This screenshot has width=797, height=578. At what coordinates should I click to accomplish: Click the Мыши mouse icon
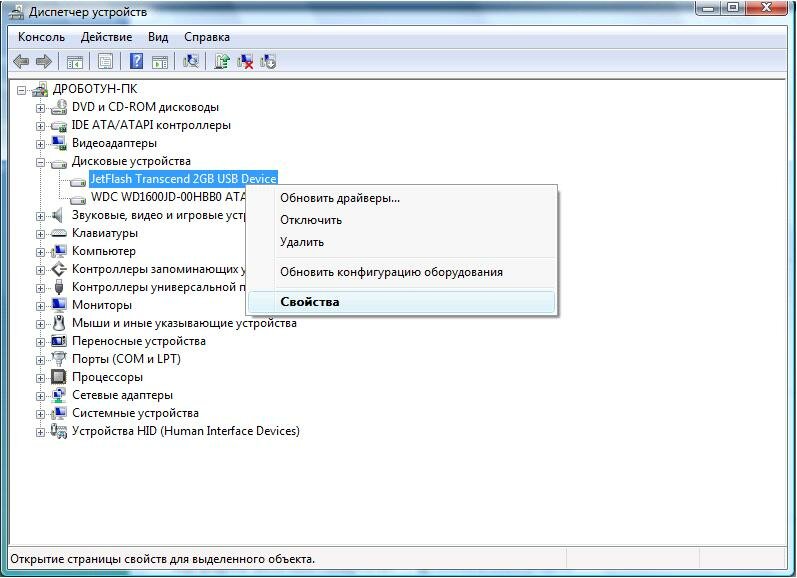pyautogui.click(x=59, y=323)
